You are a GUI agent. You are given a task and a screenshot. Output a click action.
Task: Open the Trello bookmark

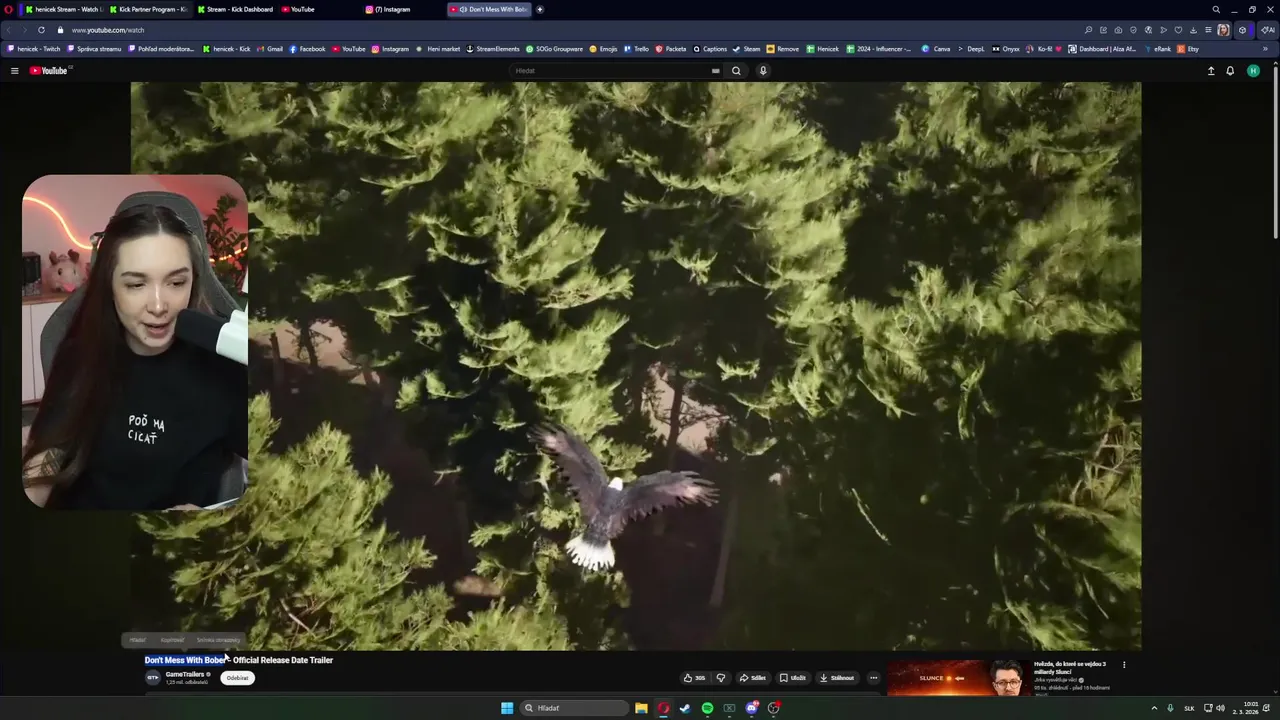click(x=636, y=48)
